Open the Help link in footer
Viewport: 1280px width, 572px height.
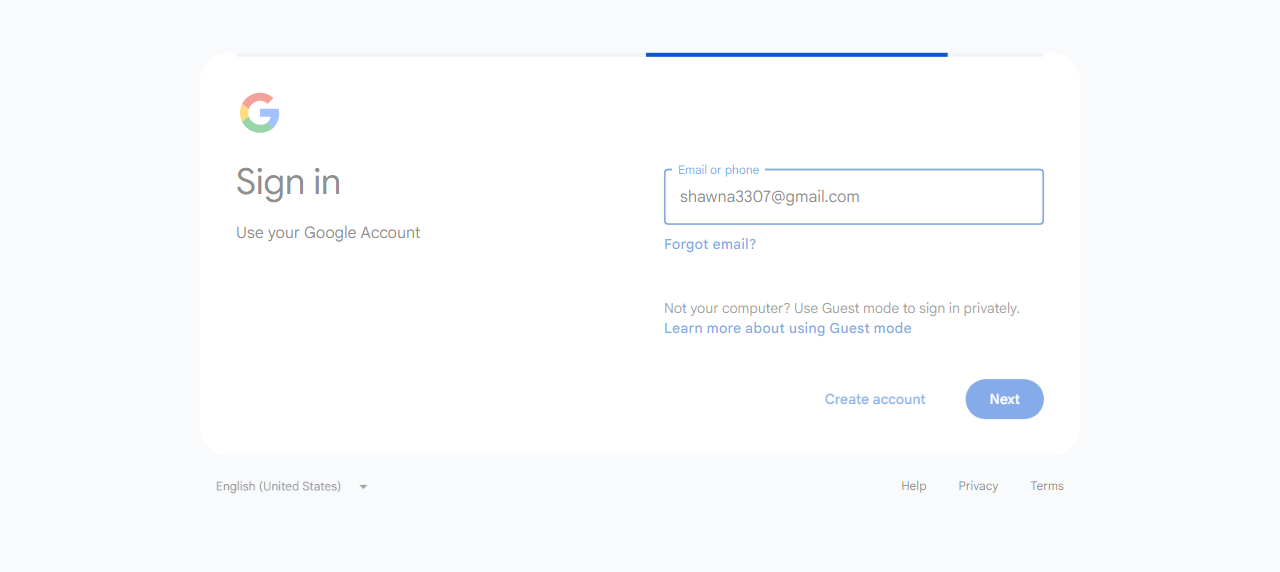(914, 486)
